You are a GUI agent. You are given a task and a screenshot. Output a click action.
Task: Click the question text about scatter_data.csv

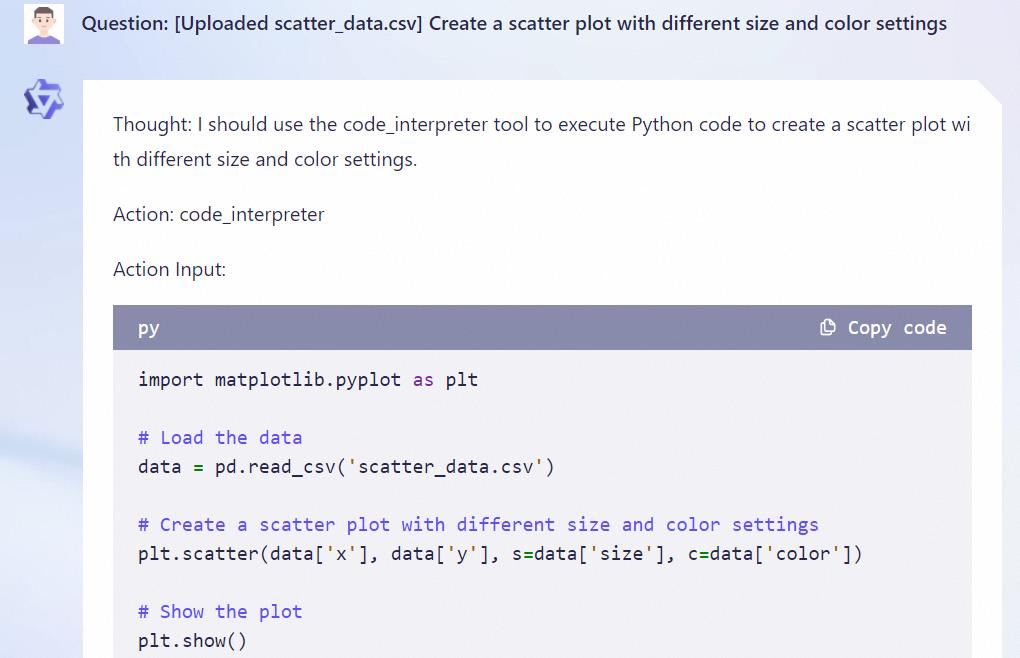tap(514, 24)
